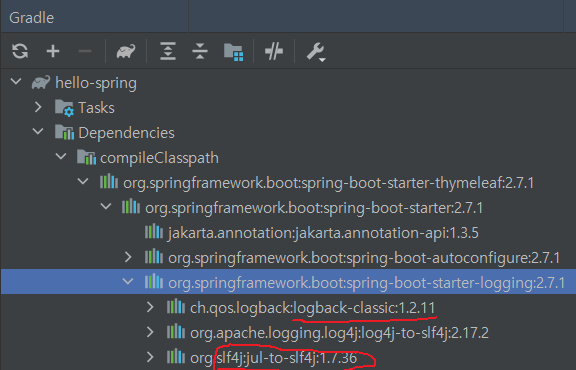Click the Dependencies folder icon
This screenshot has height=370, width=576.
[64, 132]
